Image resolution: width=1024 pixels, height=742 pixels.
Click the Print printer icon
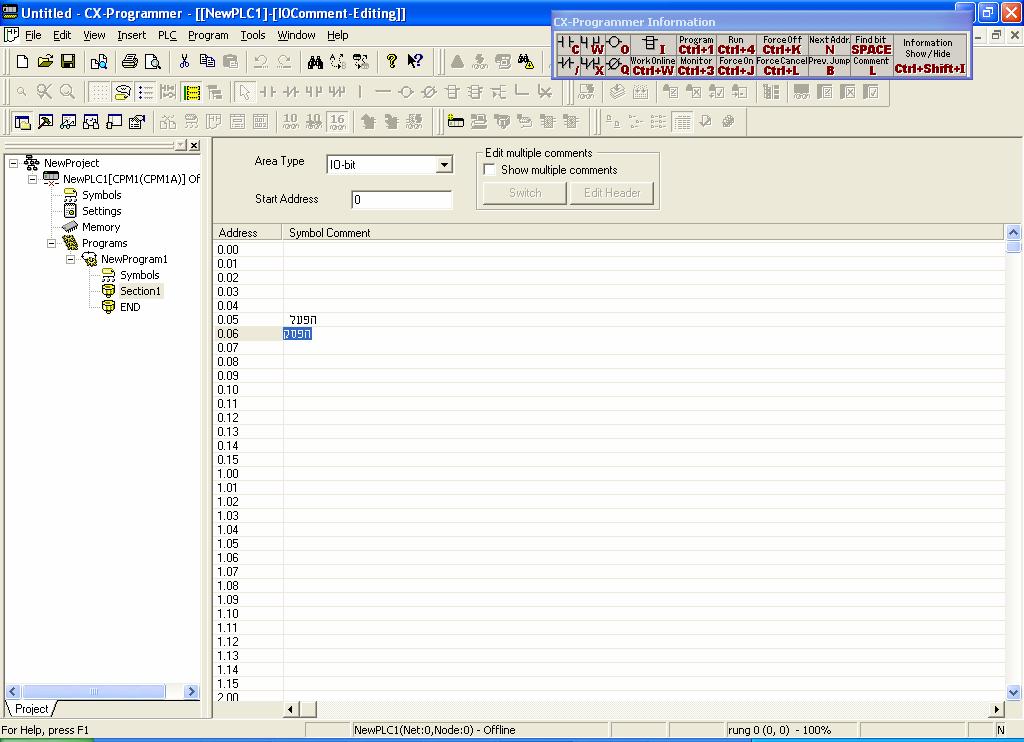130,61
